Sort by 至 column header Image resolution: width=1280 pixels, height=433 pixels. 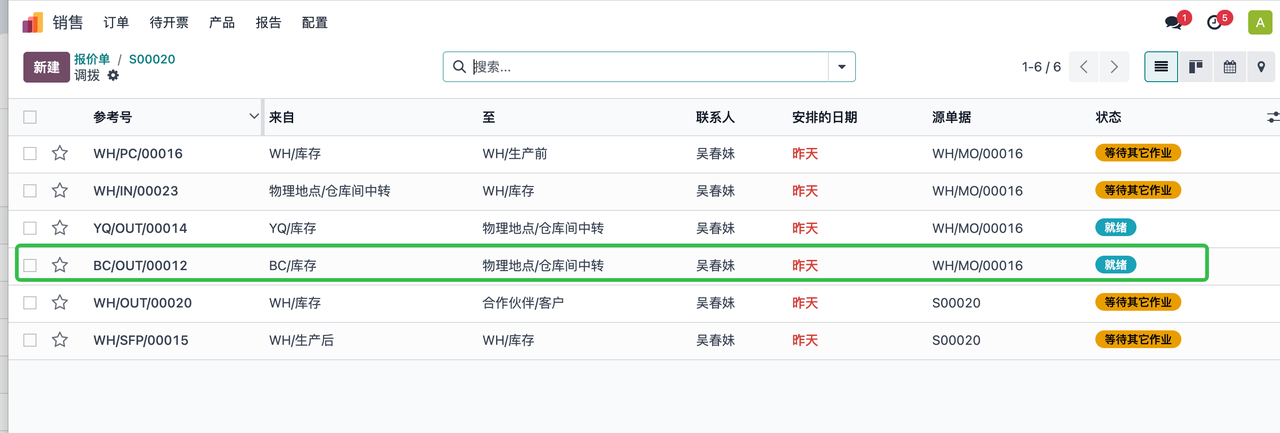click(x=489, y=117)
